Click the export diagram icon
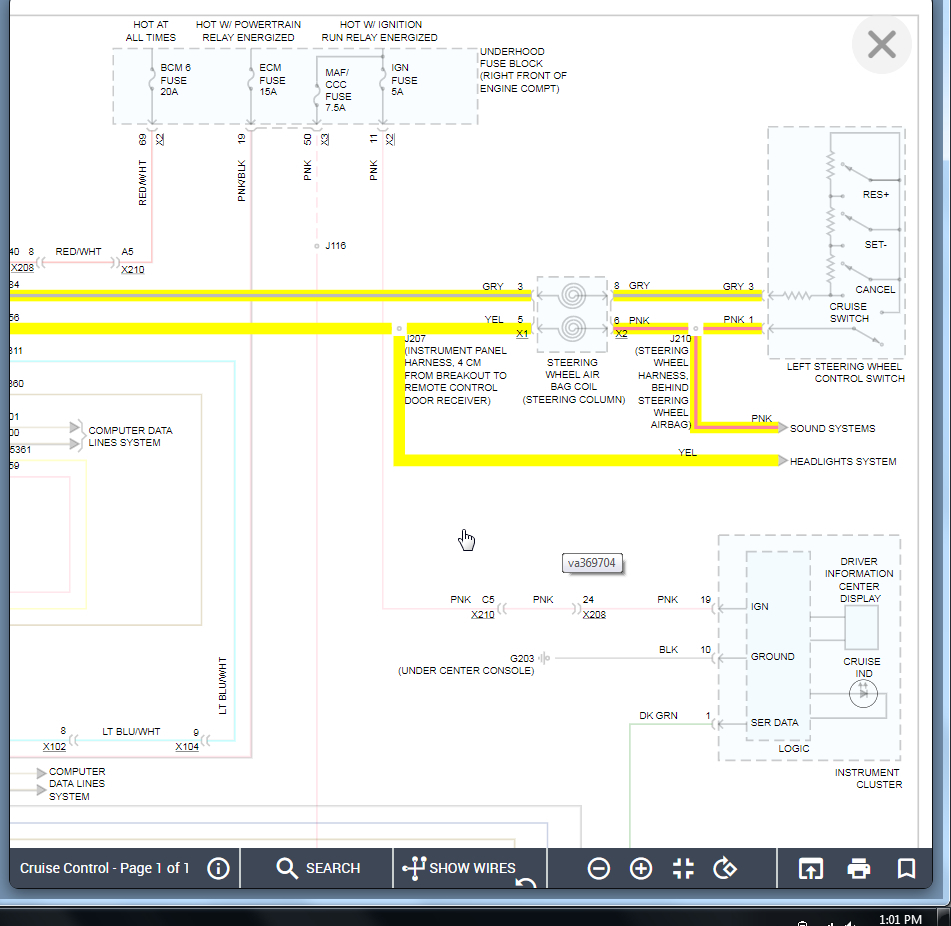951x926 pixels. tap(811, 868)
